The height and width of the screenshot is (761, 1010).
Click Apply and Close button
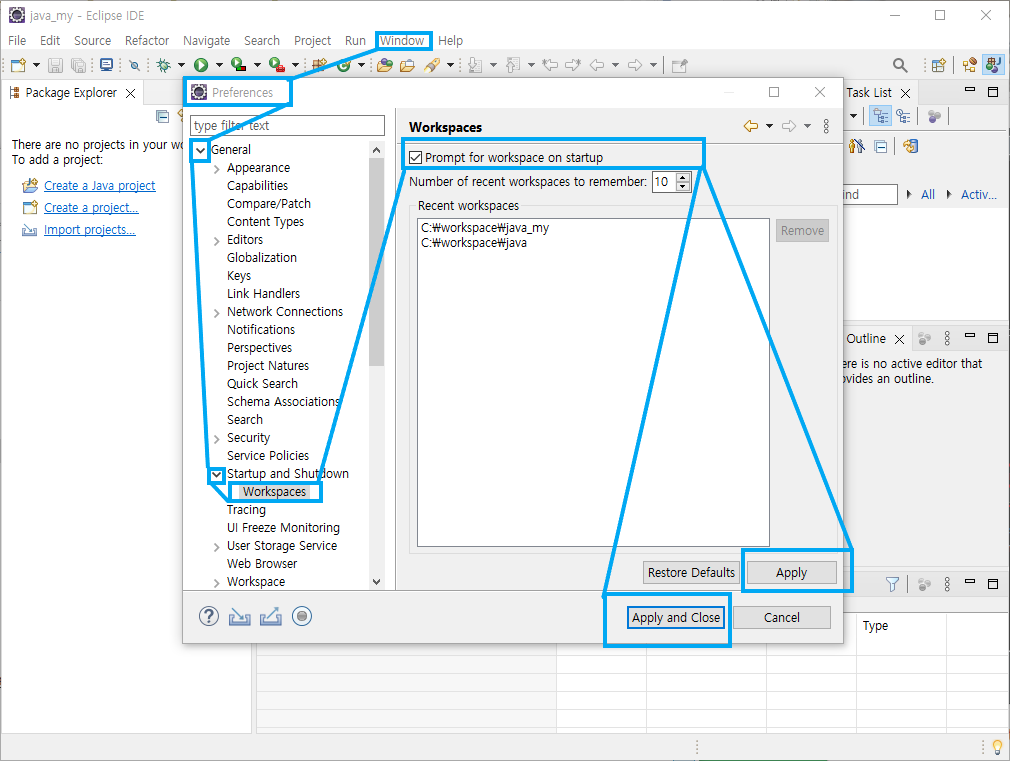pos(676,617)
